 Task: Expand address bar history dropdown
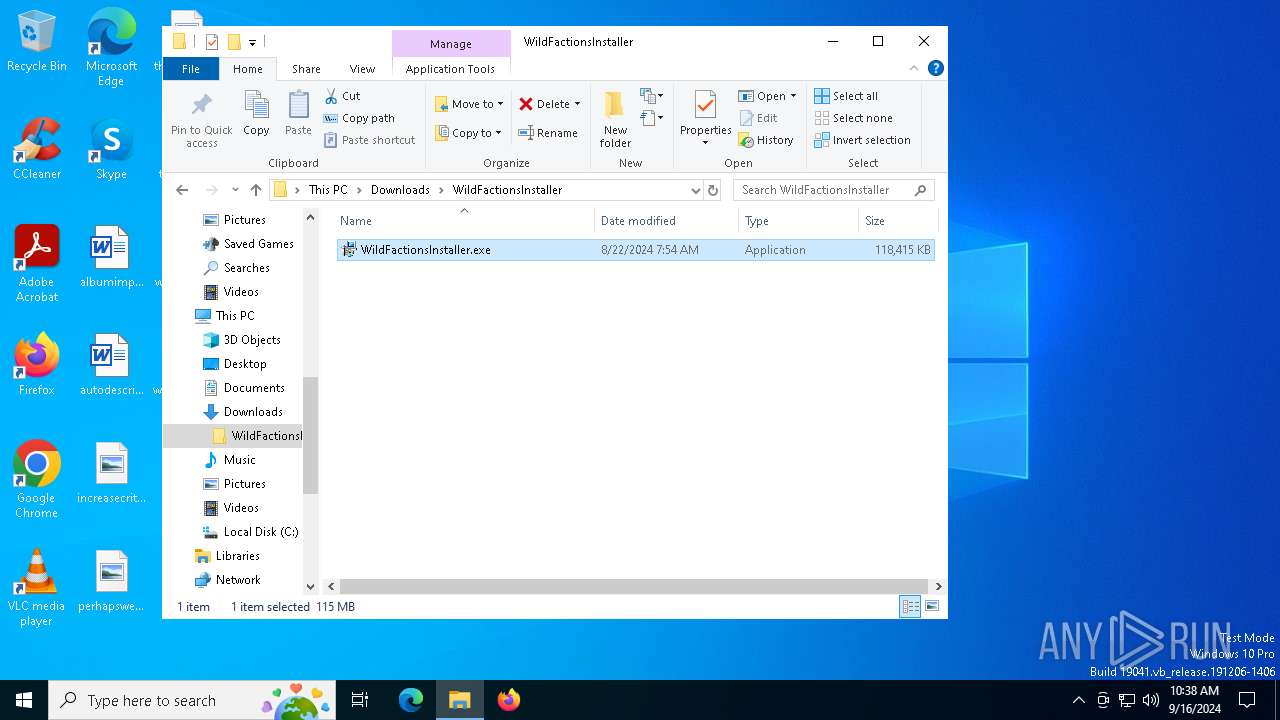pyautogui.click(x=695, y=190)
